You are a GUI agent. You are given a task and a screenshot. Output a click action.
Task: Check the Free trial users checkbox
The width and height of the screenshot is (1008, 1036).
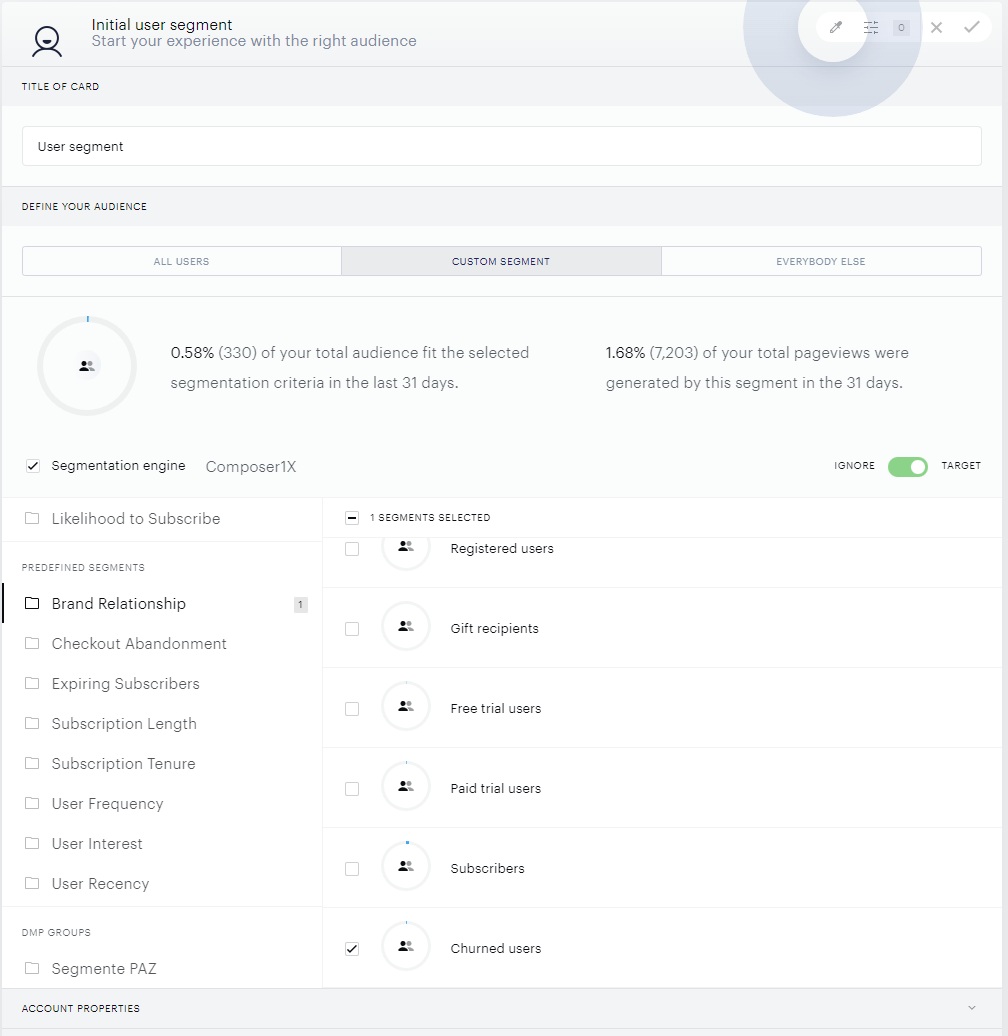click(x=352, y=709)
